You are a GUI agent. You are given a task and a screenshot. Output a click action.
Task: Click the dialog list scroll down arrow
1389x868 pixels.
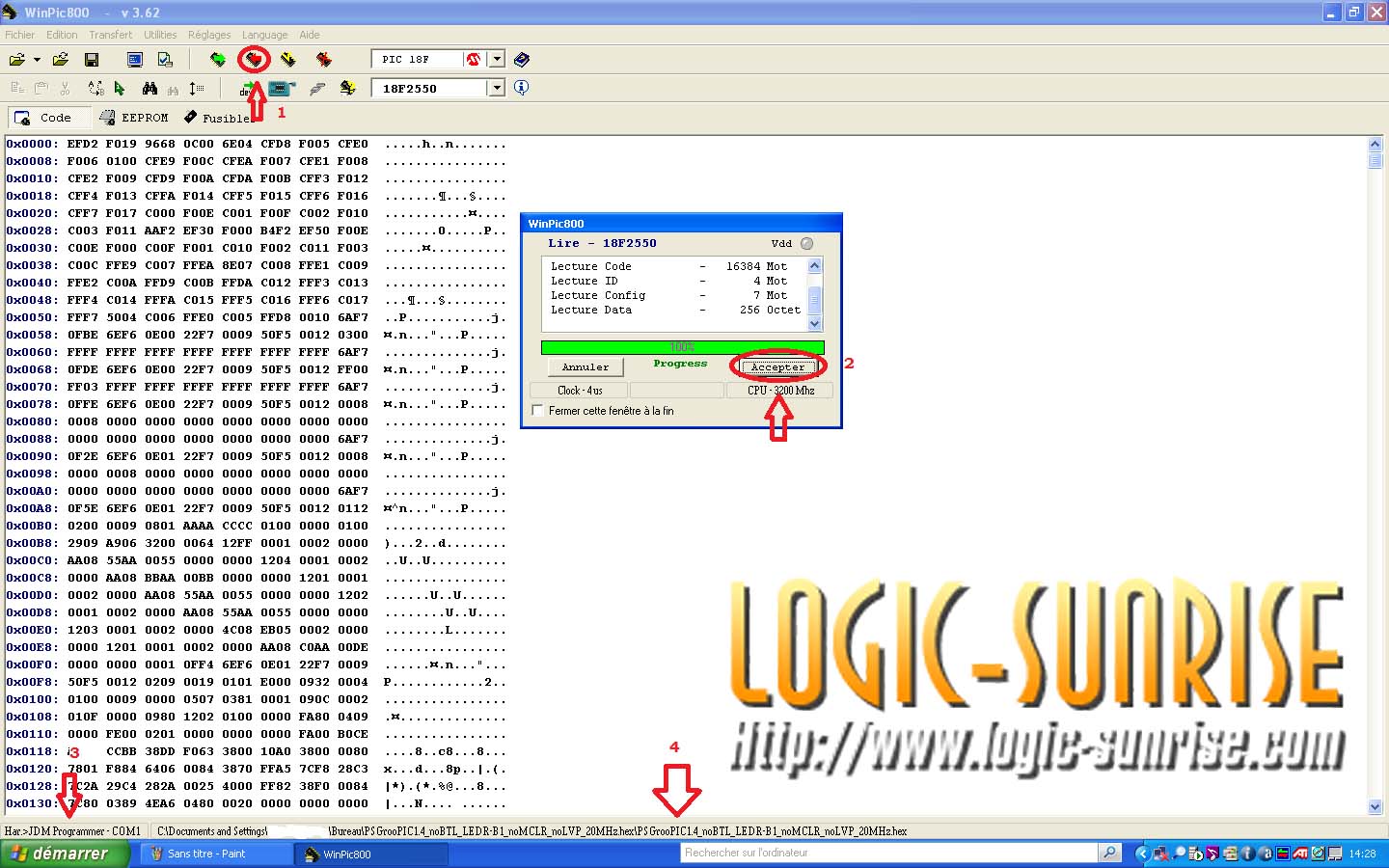[814, 324]
